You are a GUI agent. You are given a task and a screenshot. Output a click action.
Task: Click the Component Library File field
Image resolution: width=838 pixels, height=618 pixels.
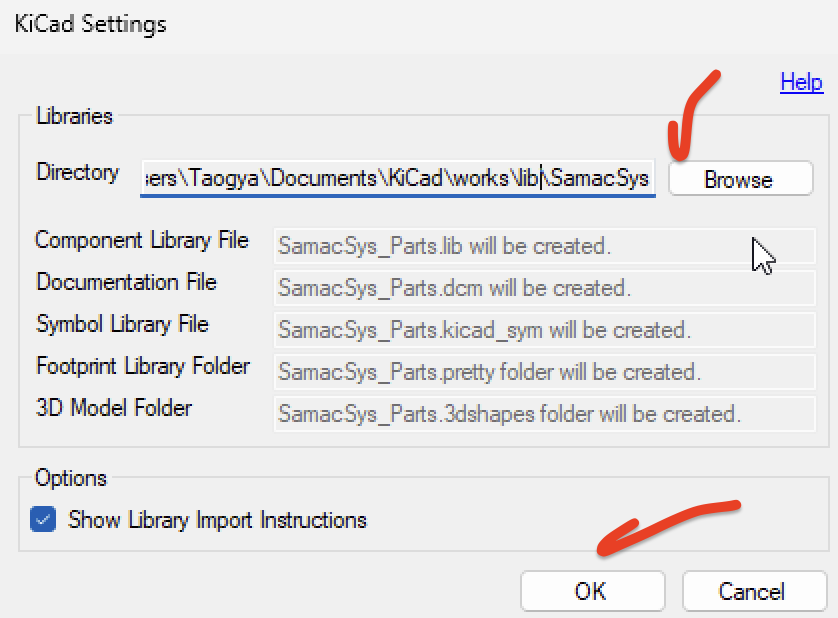point(545,246)
